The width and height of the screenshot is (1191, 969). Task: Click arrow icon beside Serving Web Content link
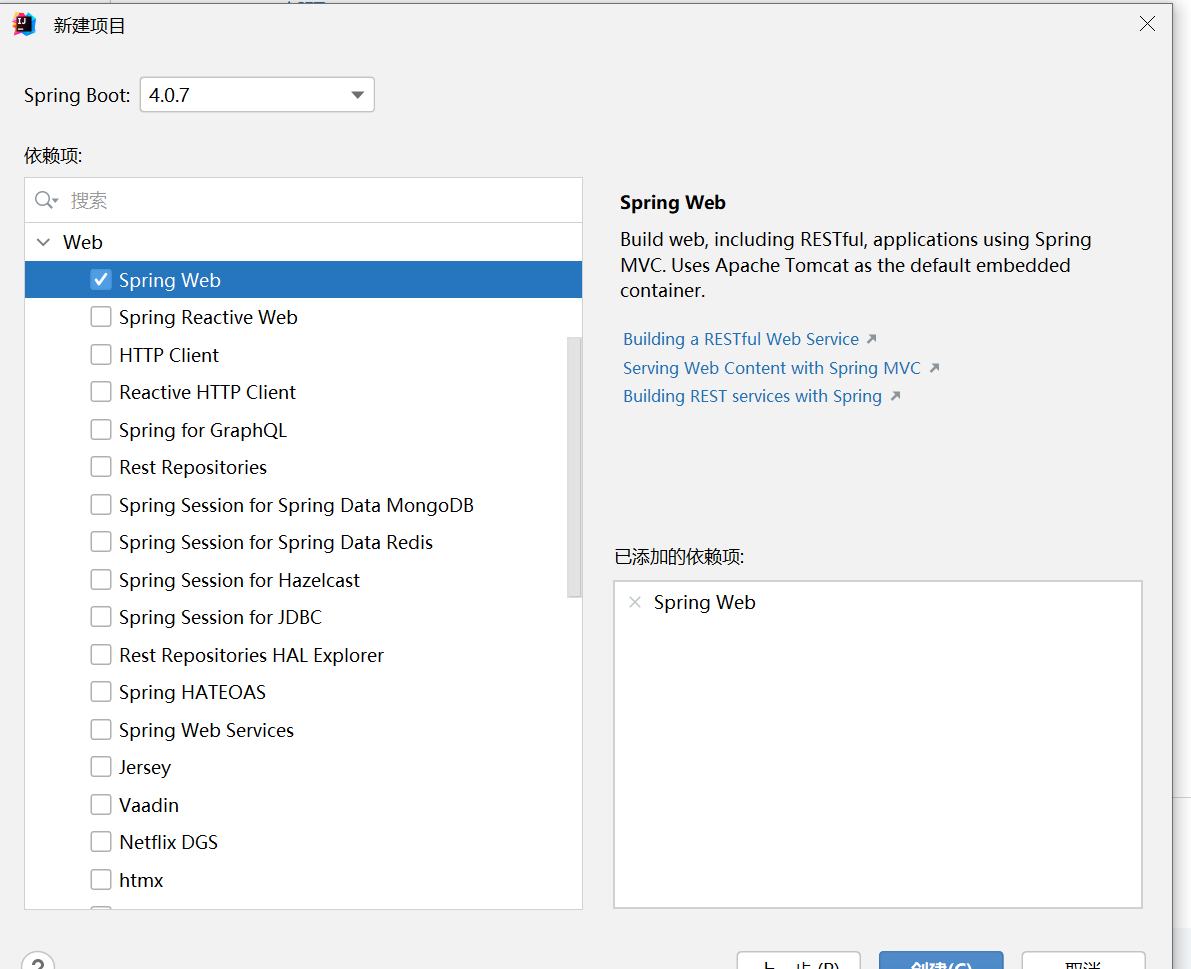click(934, 368)
